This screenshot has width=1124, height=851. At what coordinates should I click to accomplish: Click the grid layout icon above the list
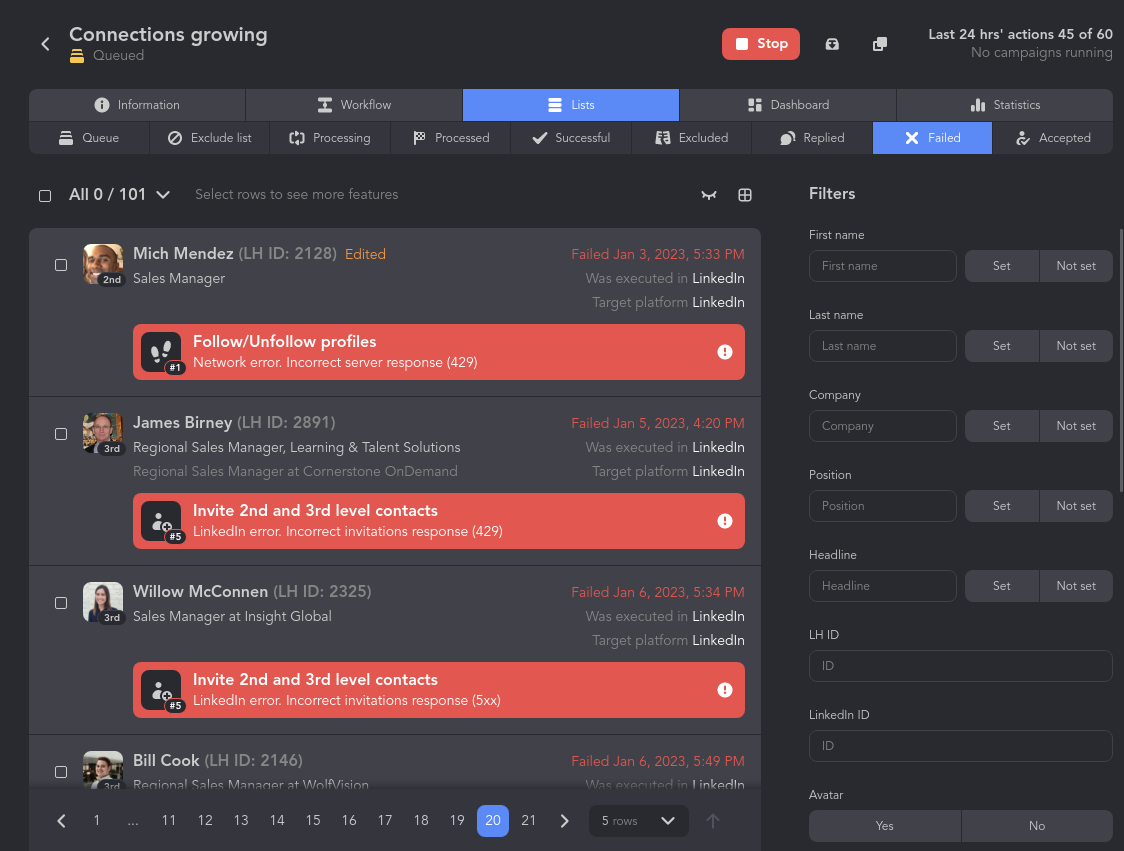click(x=745, y=195)
